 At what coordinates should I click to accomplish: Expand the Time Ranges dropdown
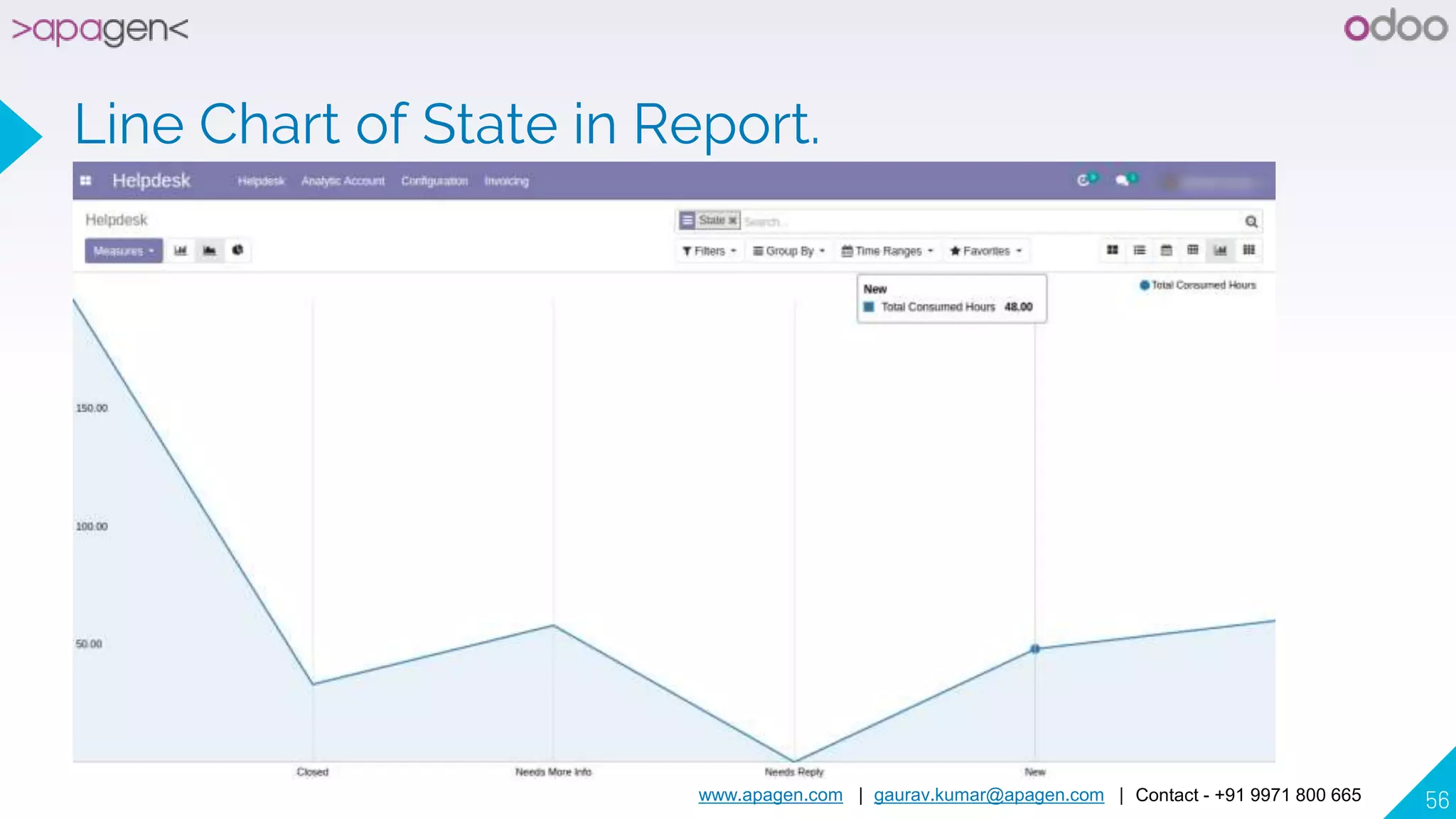[x=887, y=251]
